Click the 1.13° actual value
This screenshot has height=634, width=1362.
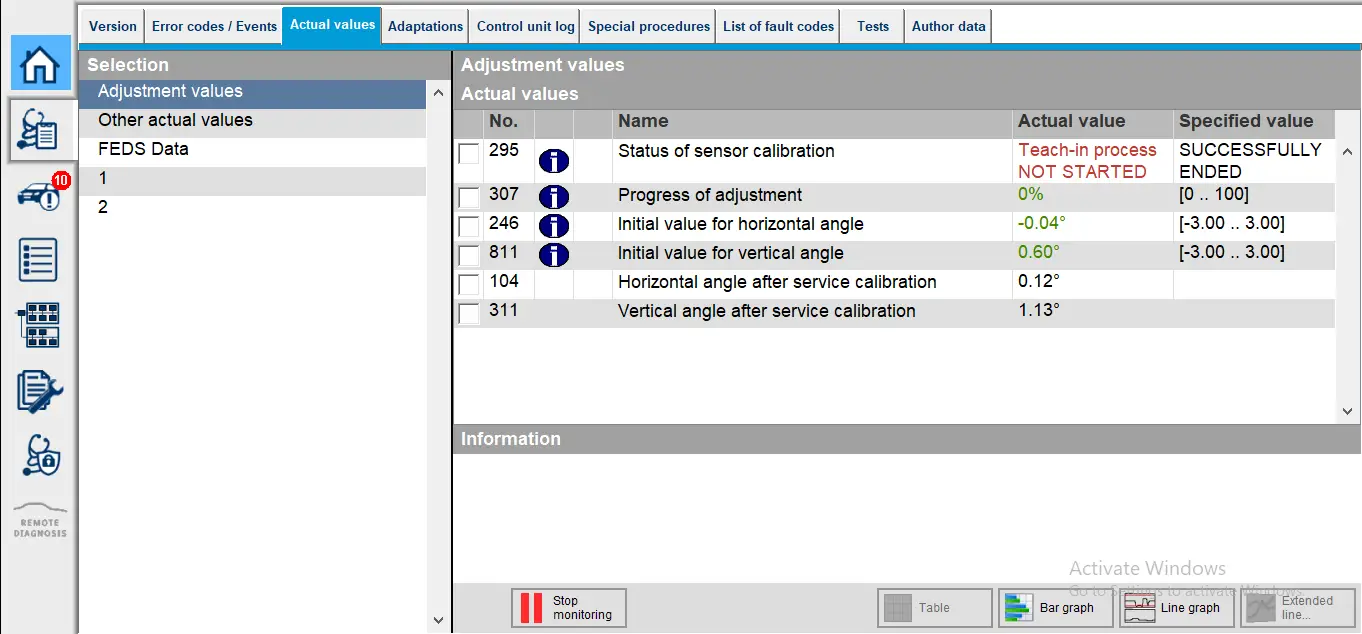point(1039,311)
